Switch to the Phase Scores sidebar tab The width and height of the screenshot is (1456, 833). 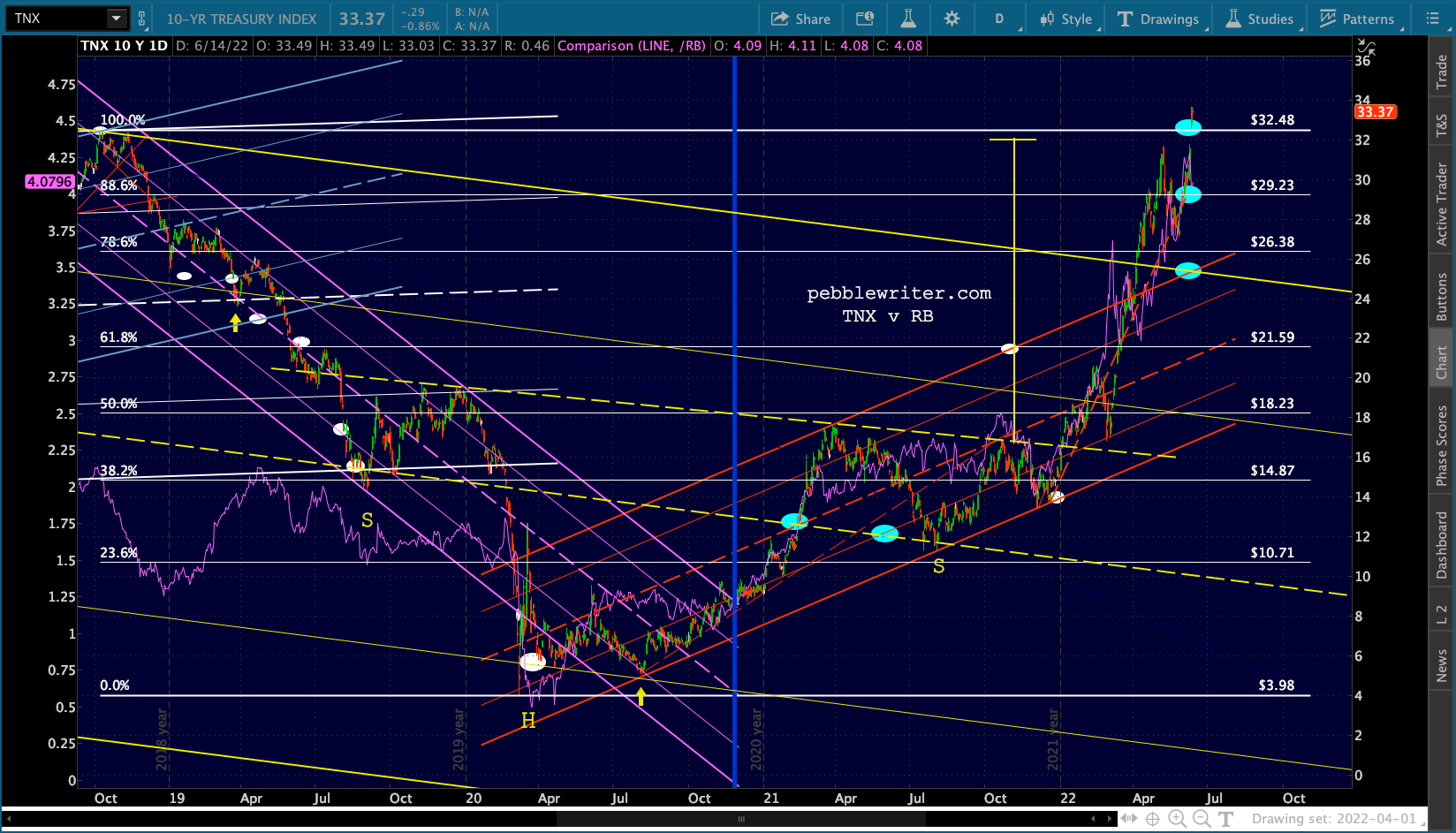[x=1442, y=445]
